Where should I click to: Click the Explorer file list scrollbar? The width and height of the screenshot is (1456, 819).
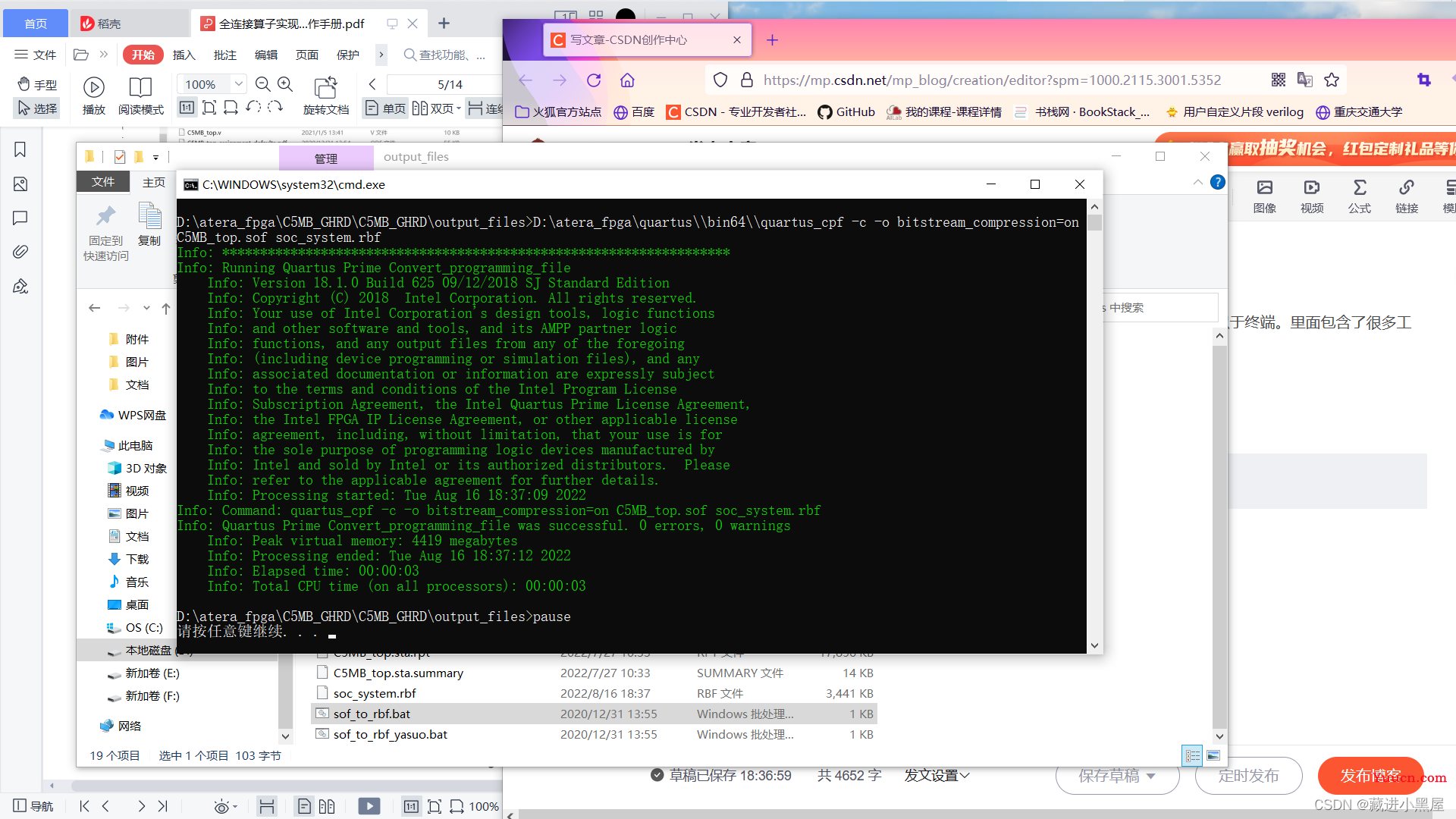[1219, 536]
